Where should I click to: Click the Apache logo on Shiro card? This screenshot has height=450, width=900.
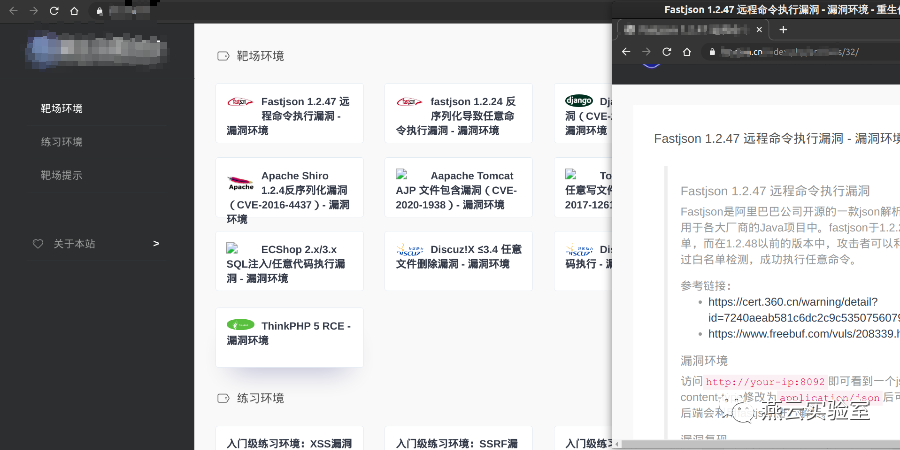click(240, 183)
